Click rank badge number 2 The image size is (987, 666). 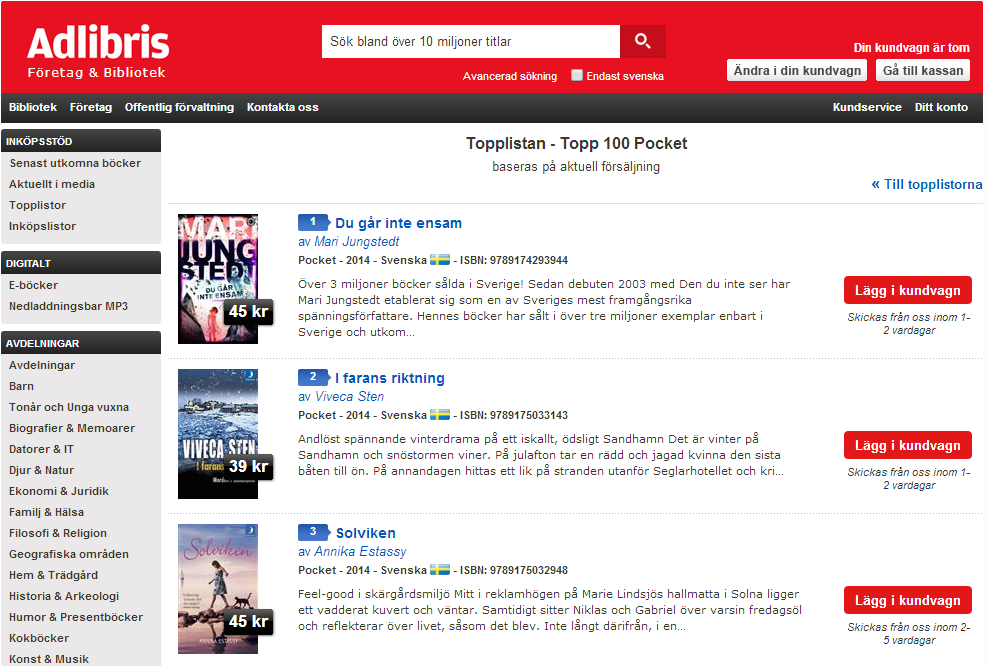click(314, 376)
